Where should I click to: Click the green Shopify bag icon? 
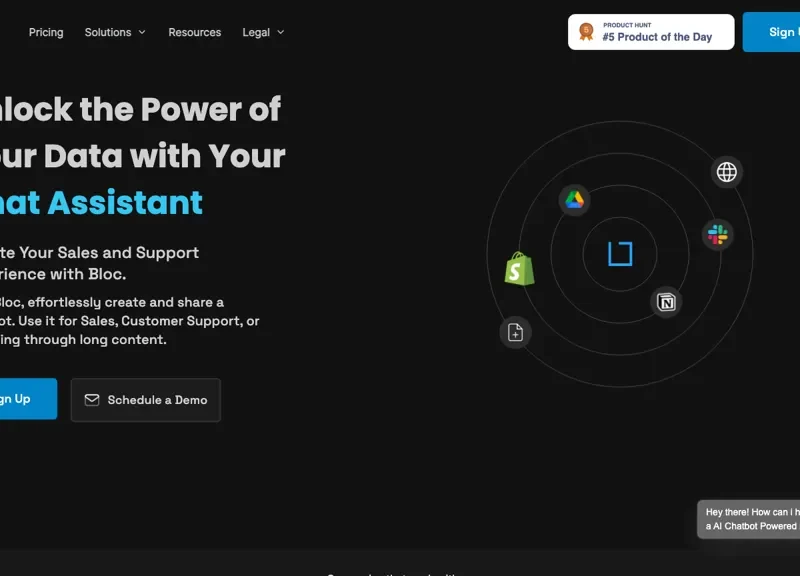pyautogui.click(x=519, y=268)
